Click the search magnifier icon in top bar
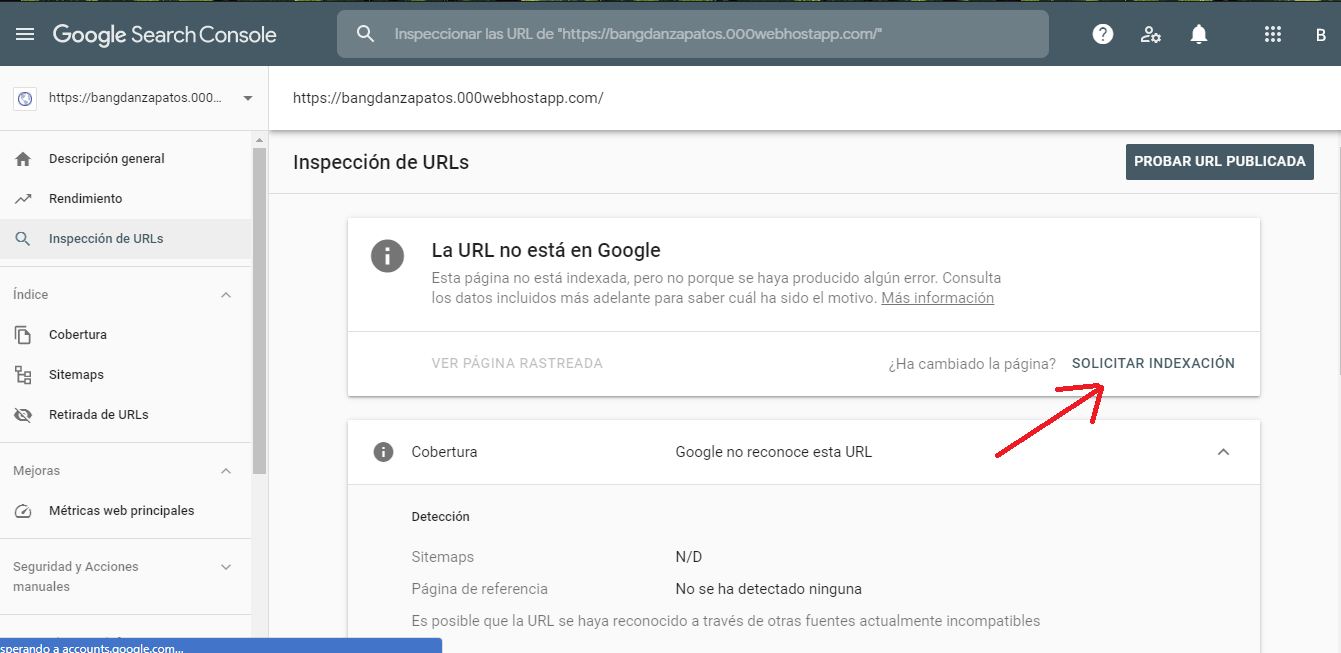Viewport: 1341px width, 653px height. coord(366,34)
